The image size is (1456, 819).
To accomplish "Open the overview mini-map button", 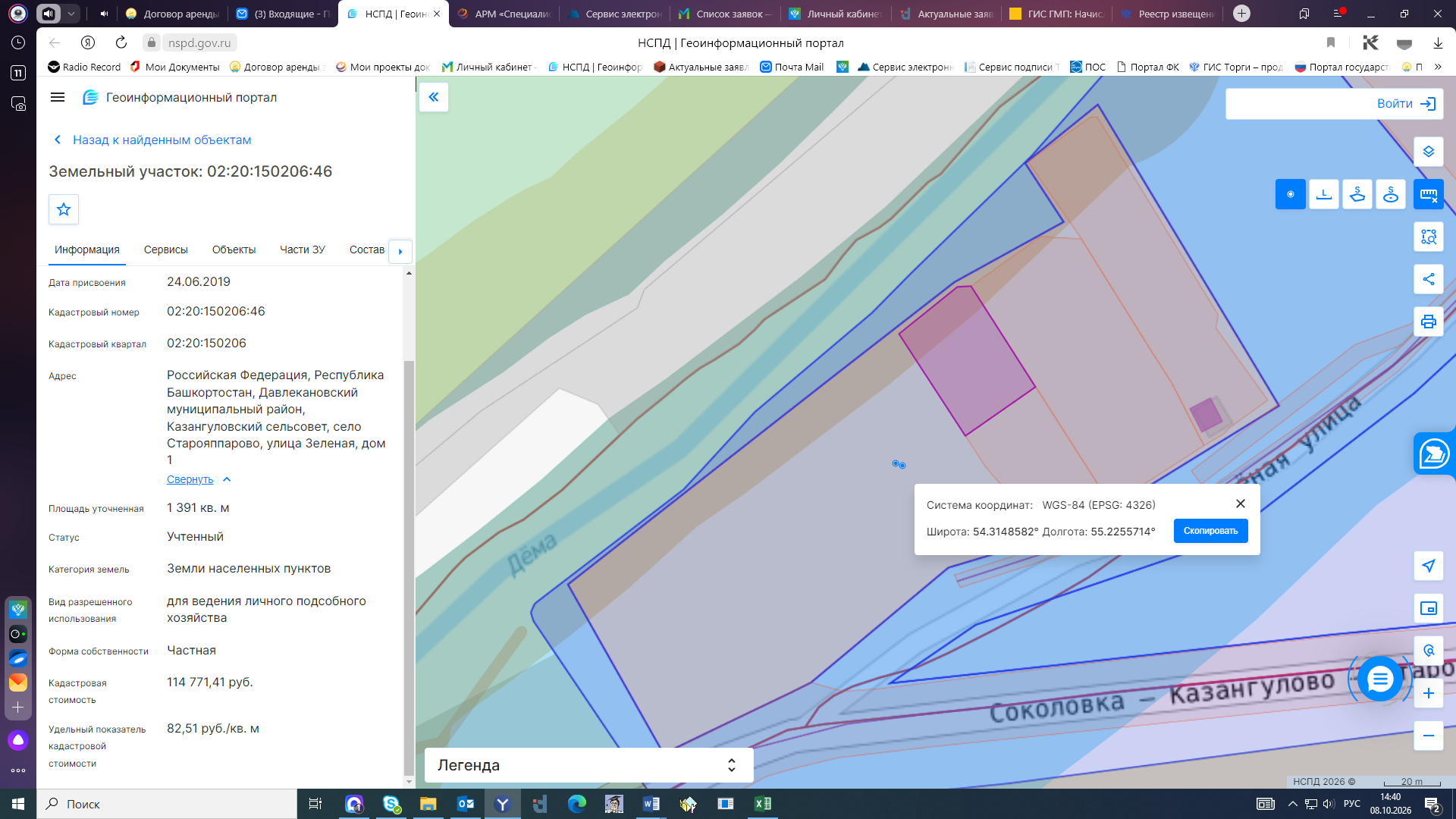I will click(x=1429, y=608).
